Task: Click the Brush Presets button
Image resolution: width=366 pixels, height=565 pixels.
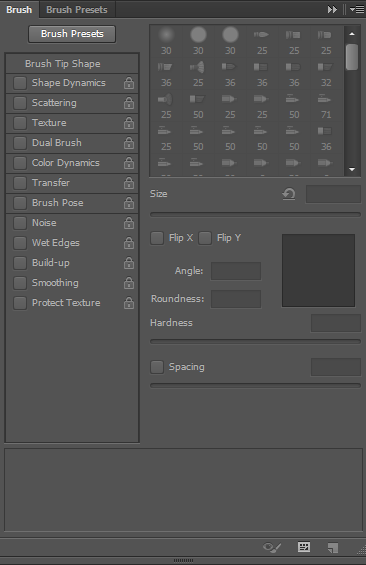Action: [72, 34]
